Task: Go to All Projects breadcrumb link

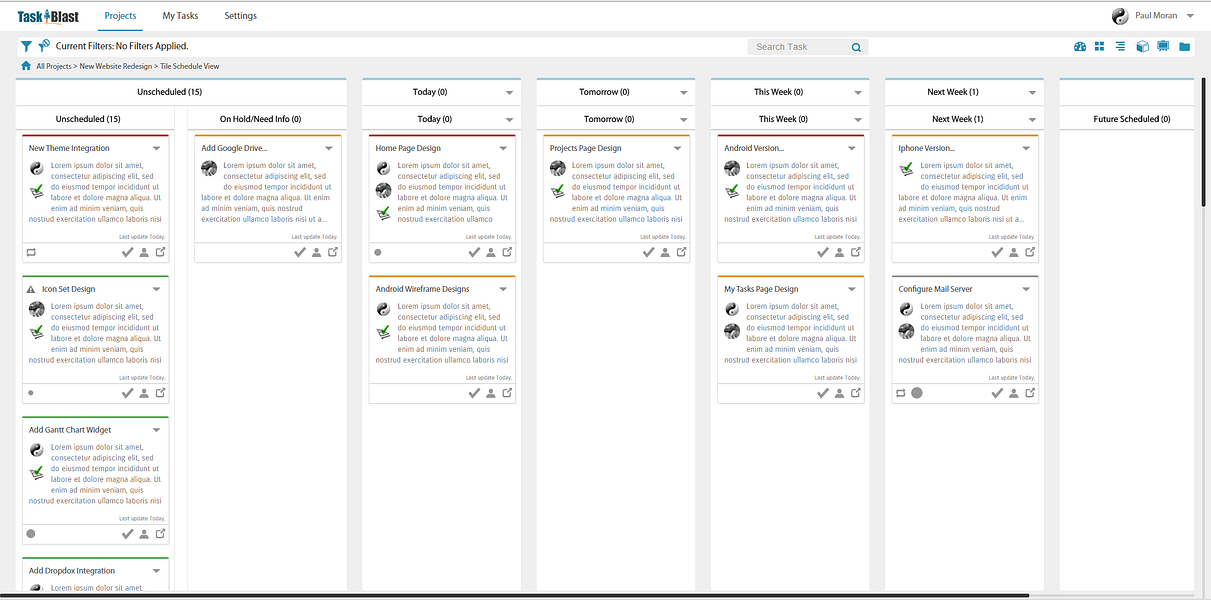Action: [x=53, y=66]
